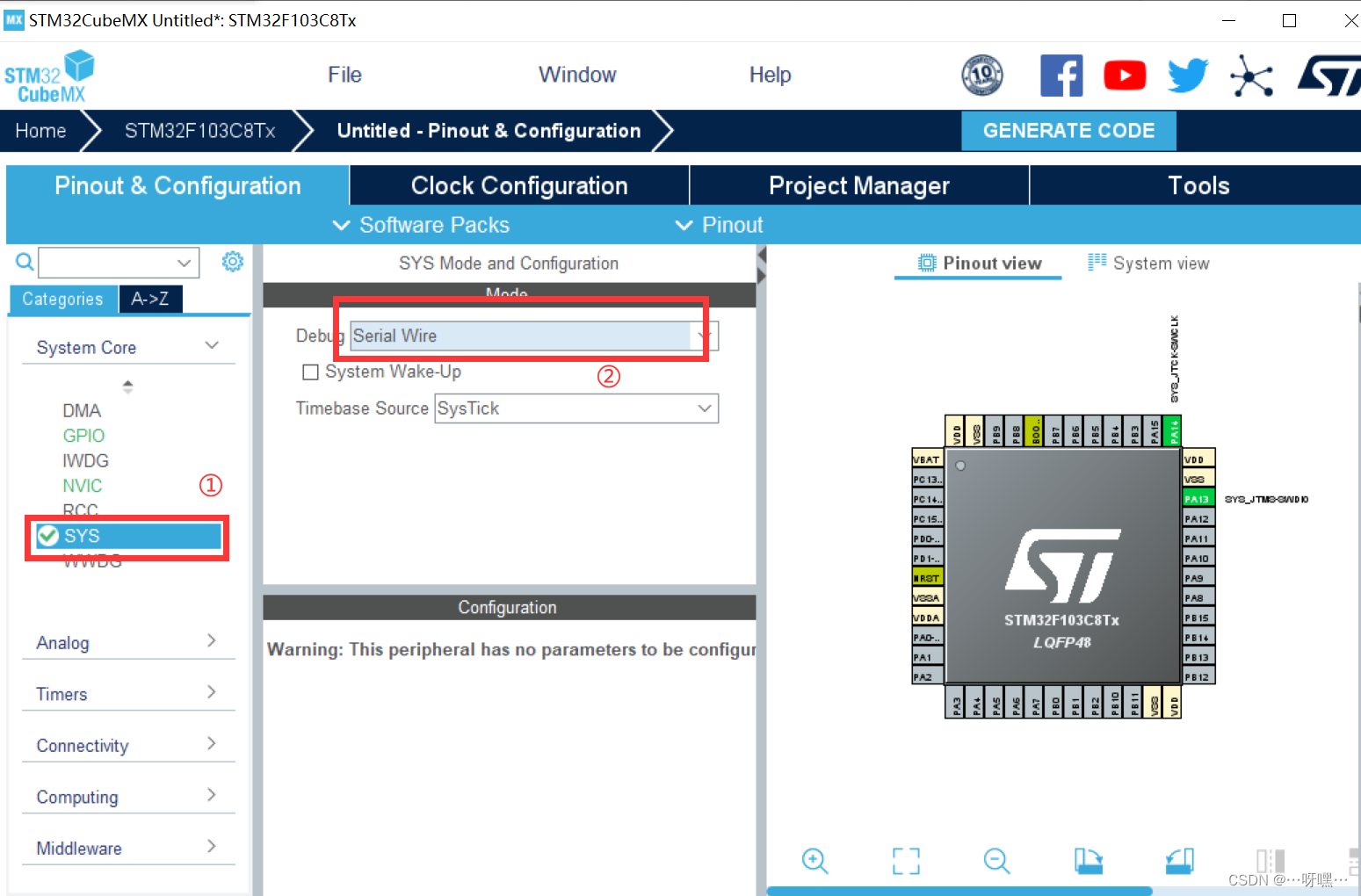This screenshot has width=1361, height=896.
Task: Open the peripheral search combo box
Action: [x=119, y=263]
